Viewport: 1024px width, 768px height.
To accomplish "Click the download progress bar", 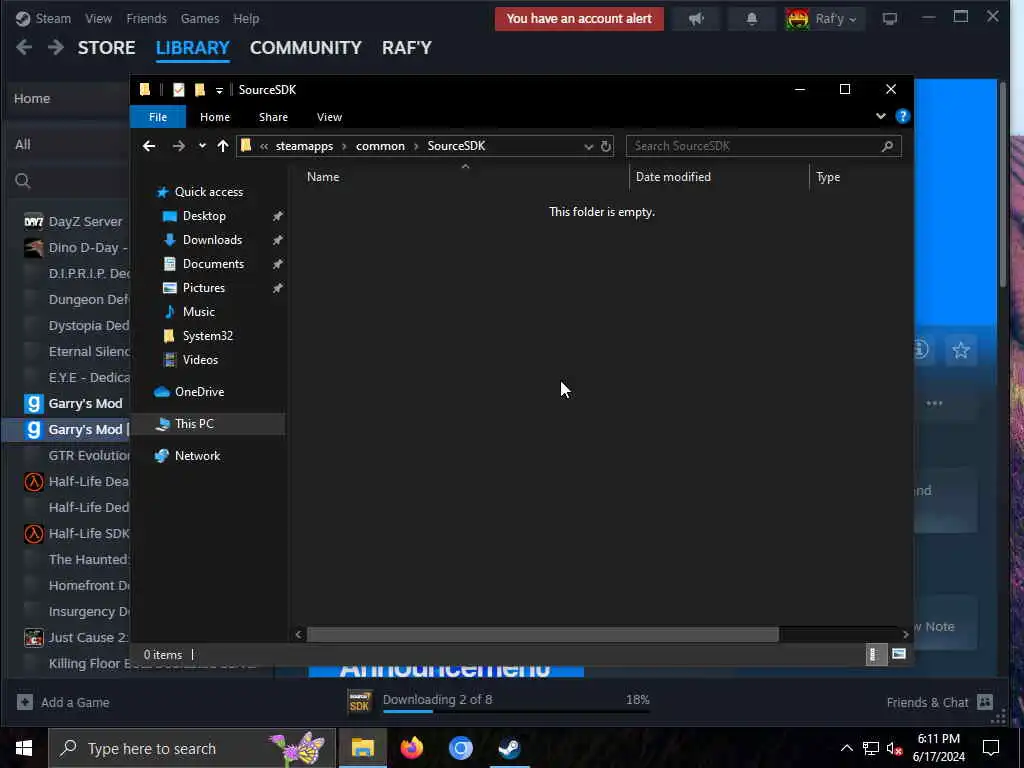I will tap(516, 711).
